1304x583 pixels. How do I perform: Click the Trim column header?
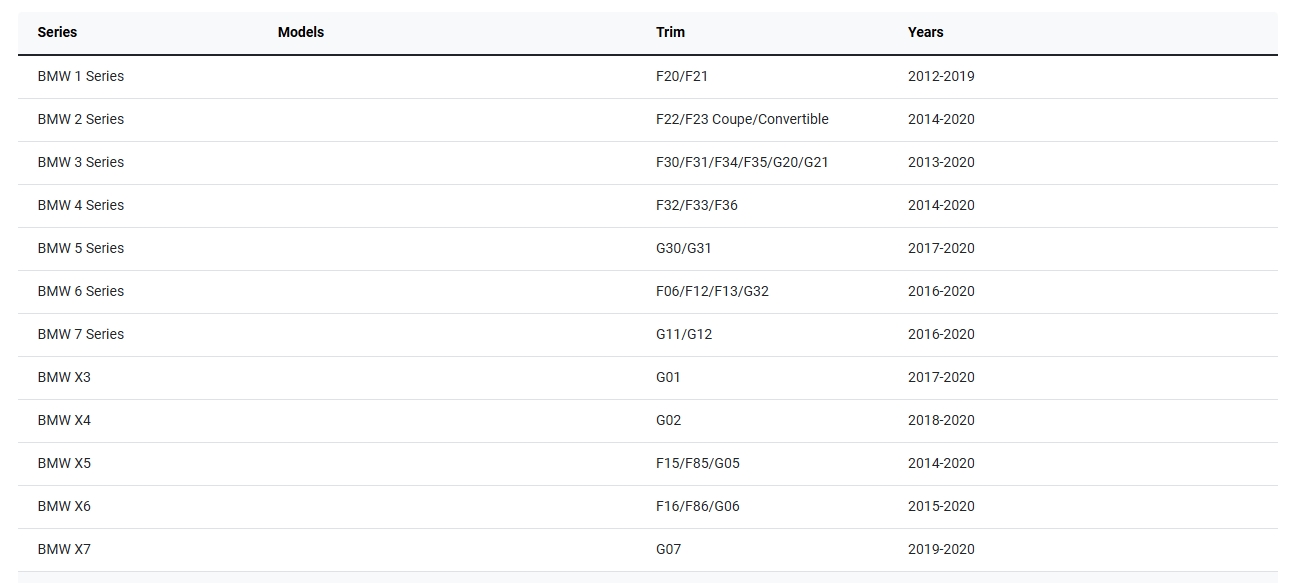670,32
